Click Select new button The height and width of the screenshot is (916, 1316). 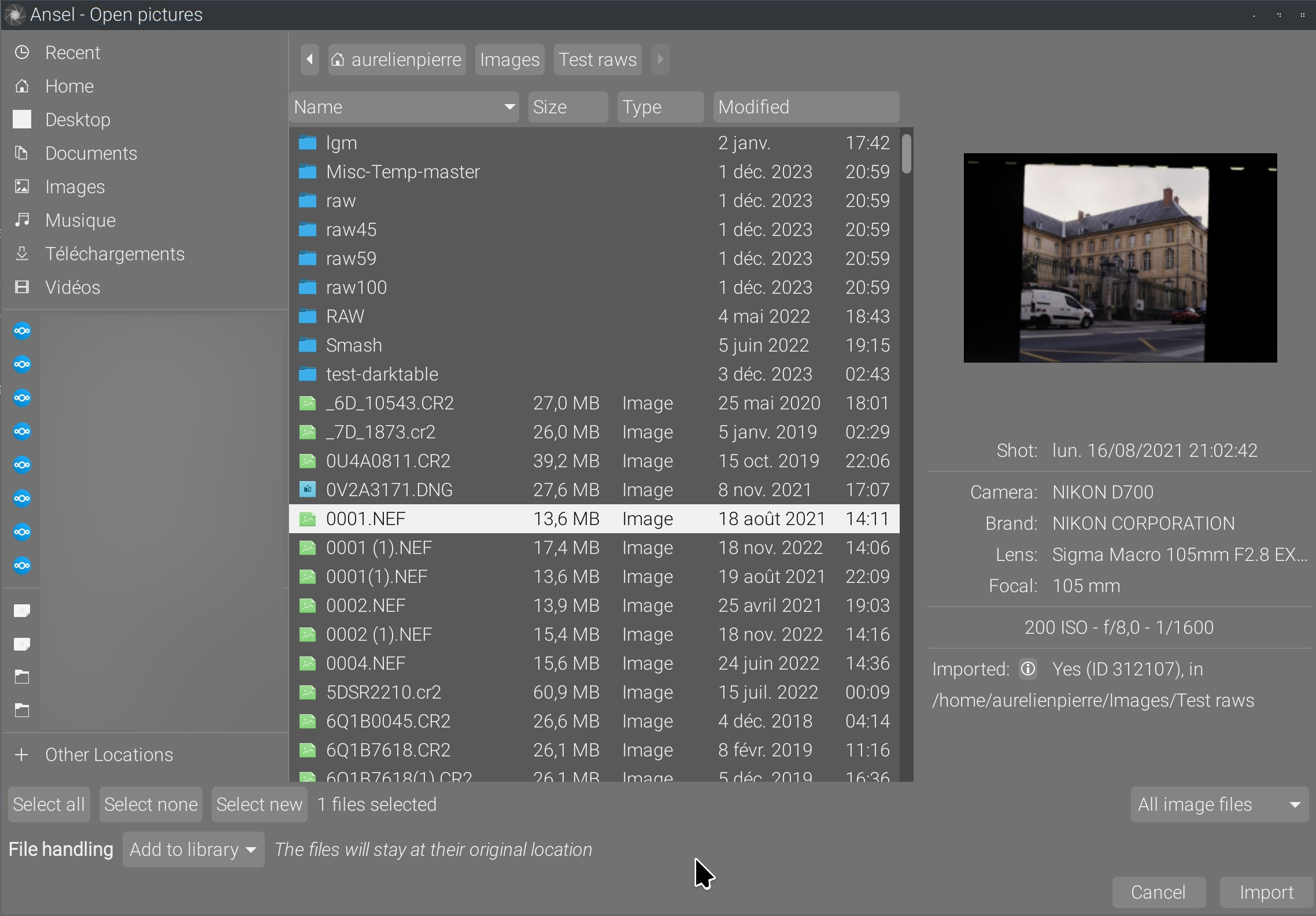[x=260, y=804]
